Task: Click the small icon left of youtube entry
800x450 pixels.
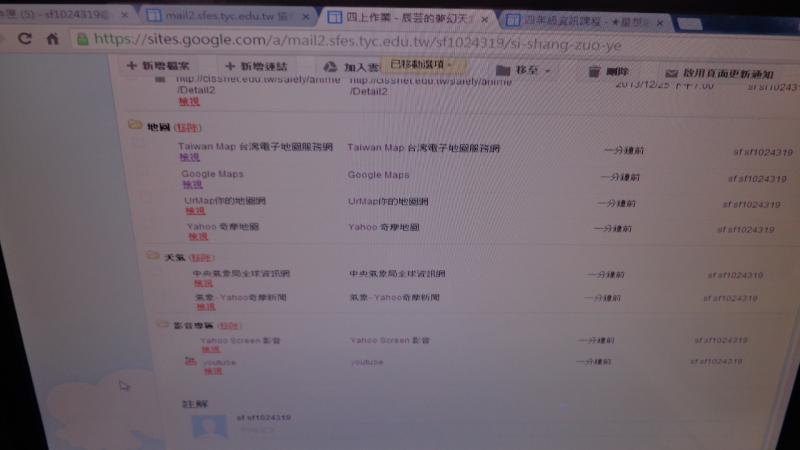Action: [x=190, y=361]
